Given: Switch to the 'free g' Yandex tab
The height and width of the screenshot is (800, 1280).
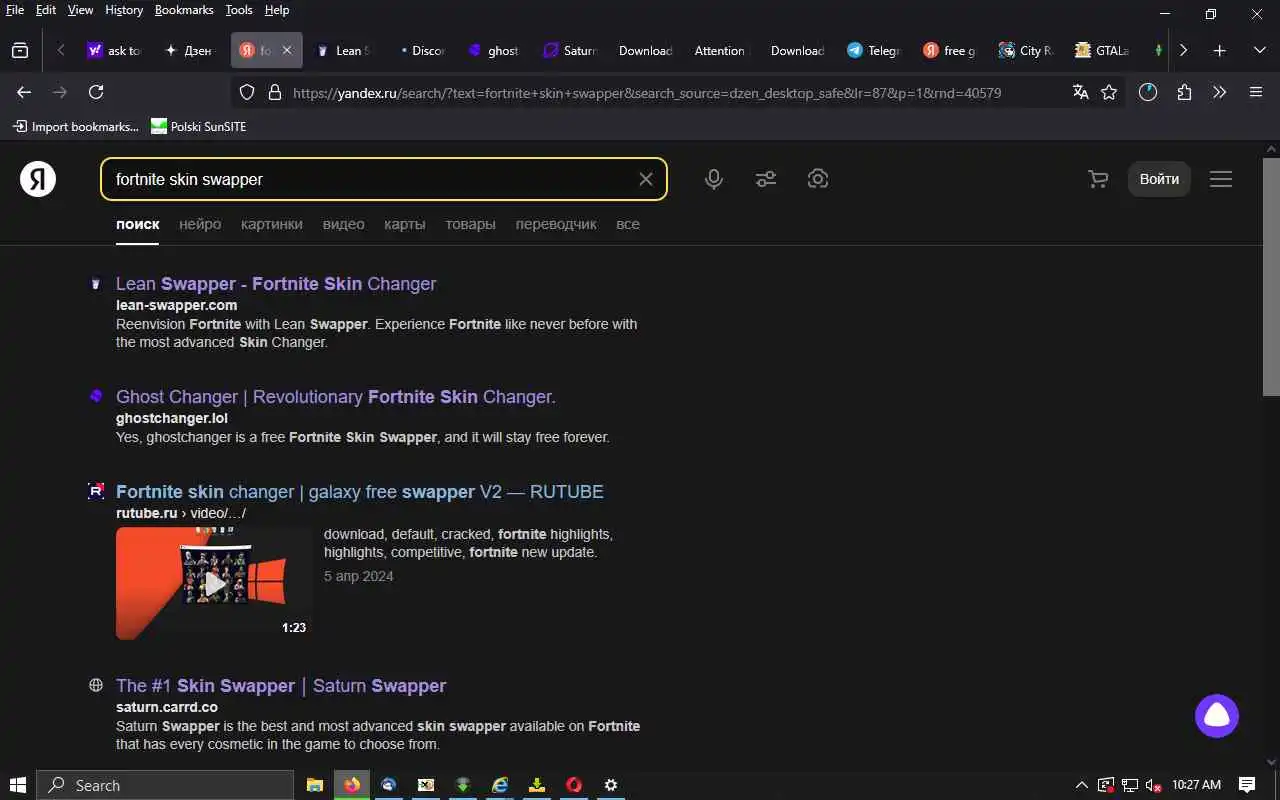Looking at the screenshot, I should 951,50.
